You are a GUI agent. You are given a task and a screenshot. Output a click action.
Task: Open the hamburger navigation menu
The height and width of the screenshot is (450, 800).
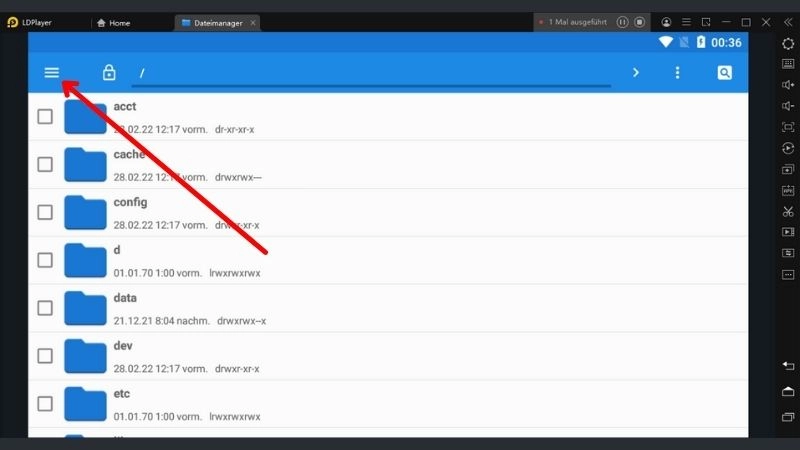click(52, 72)
